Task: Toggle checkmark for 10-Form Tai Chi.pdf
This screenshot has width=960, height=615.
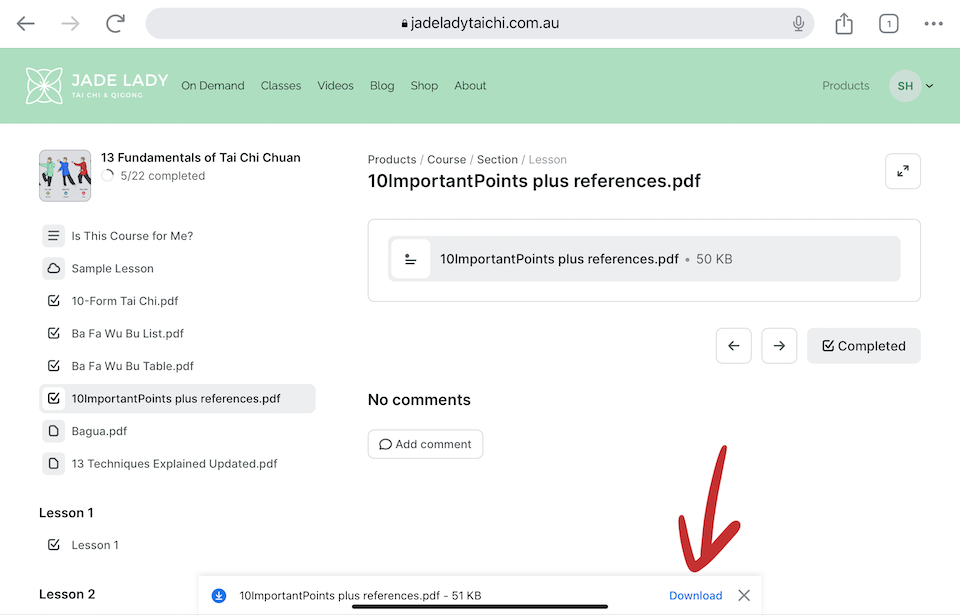Action: [54, 301]
